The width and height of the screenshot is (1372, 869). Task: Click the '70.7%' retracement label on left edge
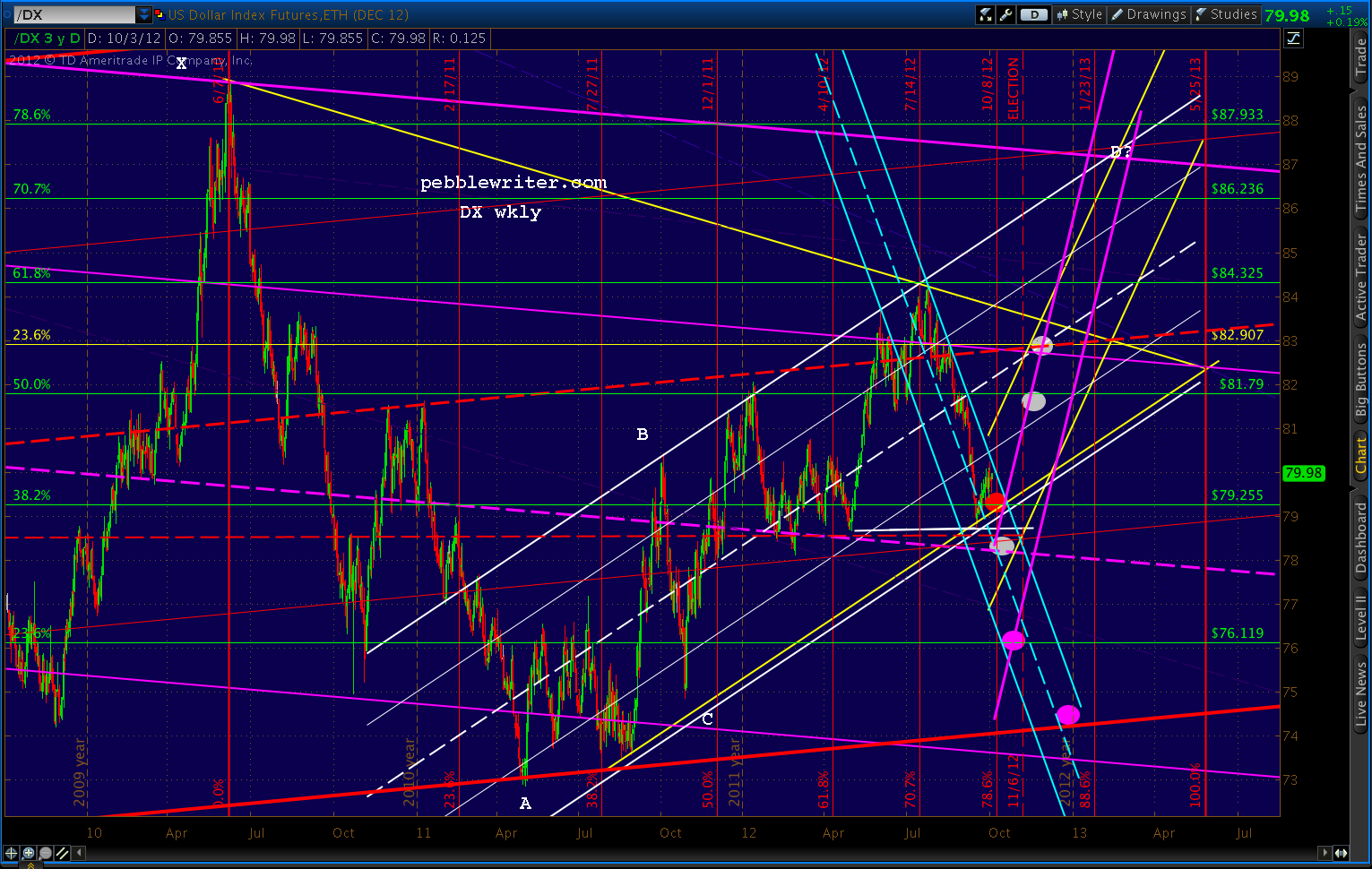point(31,189)
